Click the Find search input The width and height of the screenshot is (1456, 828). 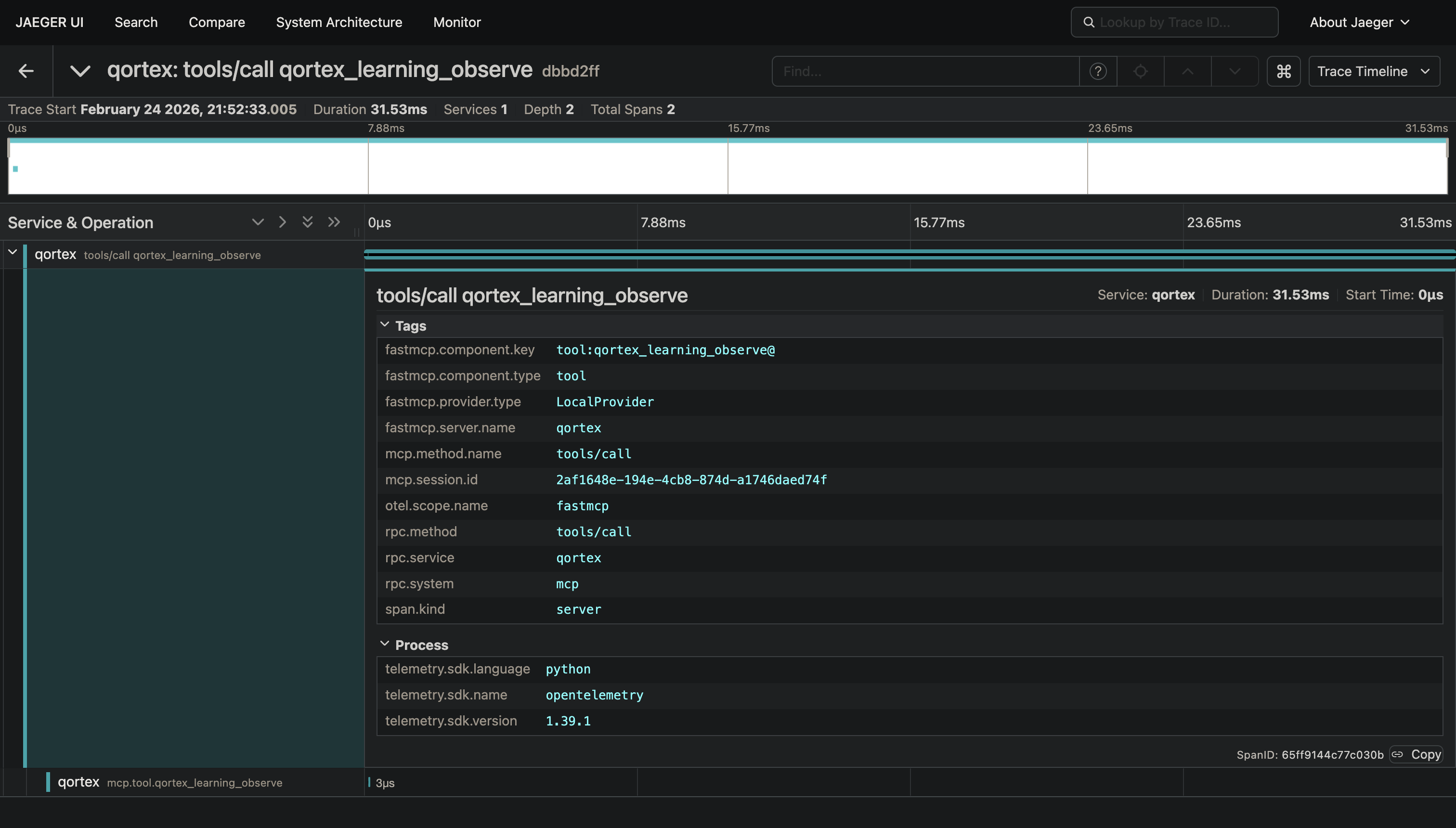click(x=925, y=71)
